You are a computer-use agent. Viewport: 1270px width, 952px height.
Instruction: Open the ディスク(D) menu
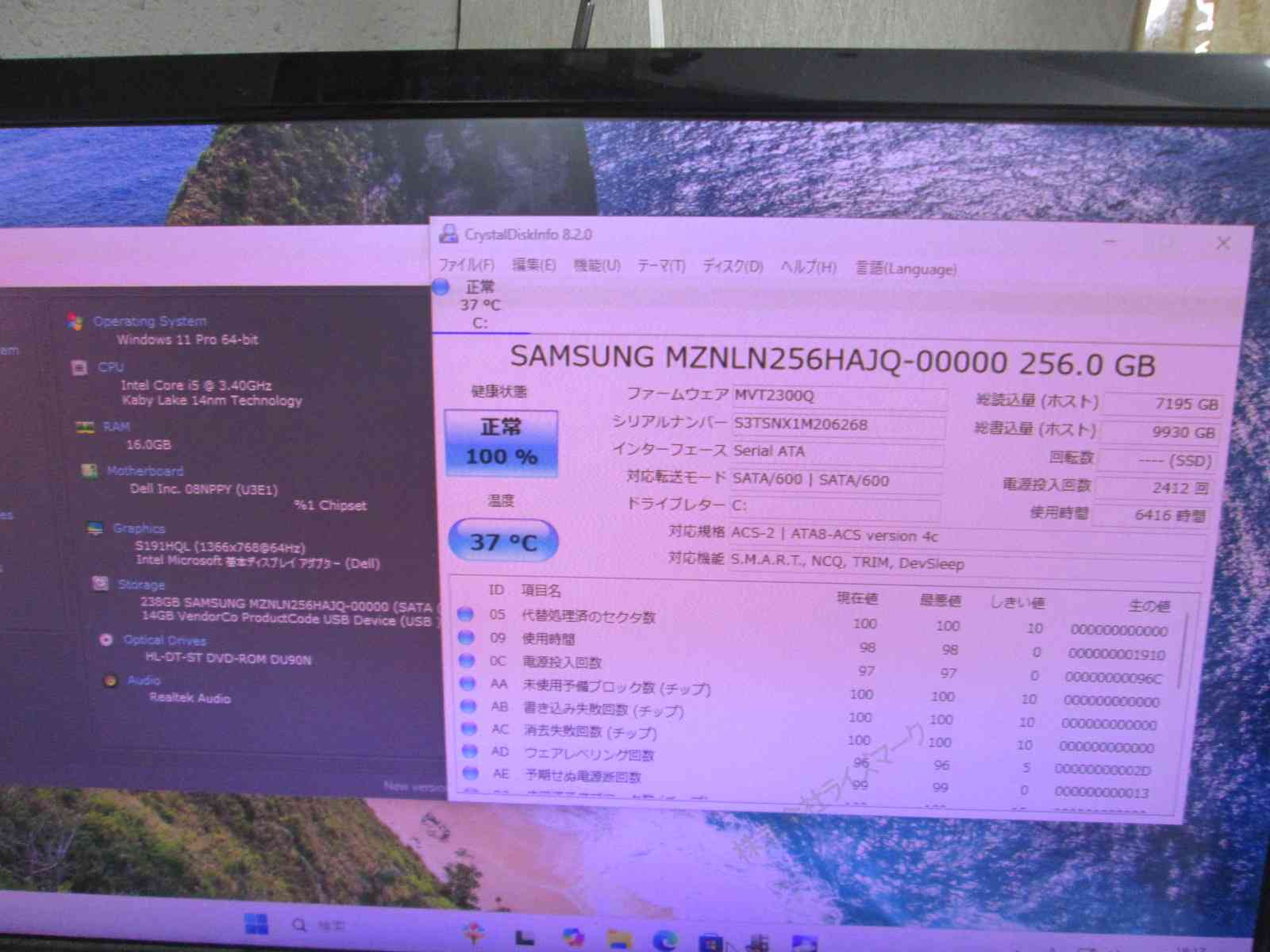(732, 267)
